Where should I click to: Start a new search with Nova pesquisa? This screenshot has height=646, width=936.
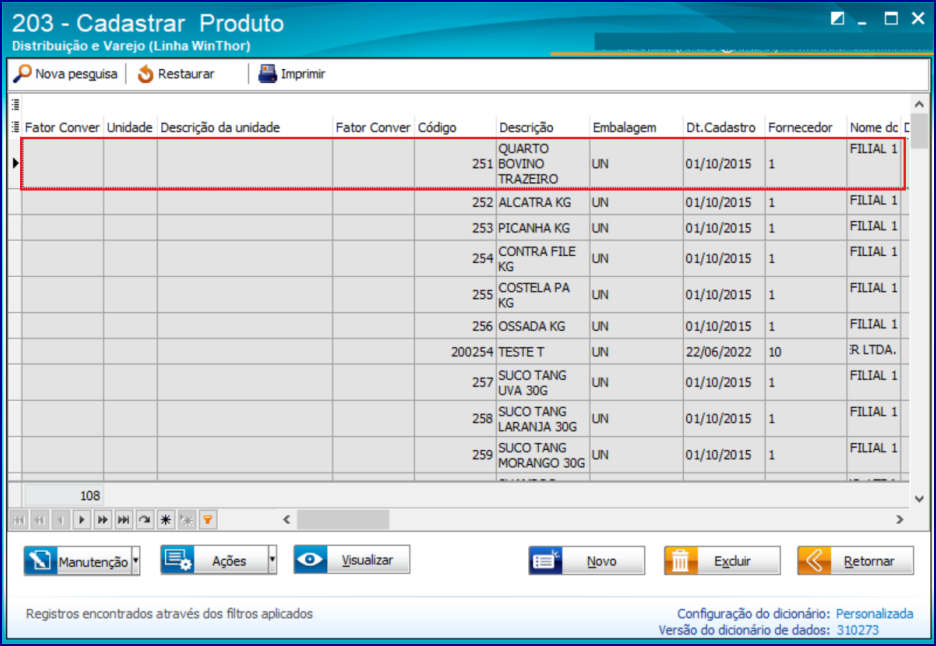click(x=66, y=74)
